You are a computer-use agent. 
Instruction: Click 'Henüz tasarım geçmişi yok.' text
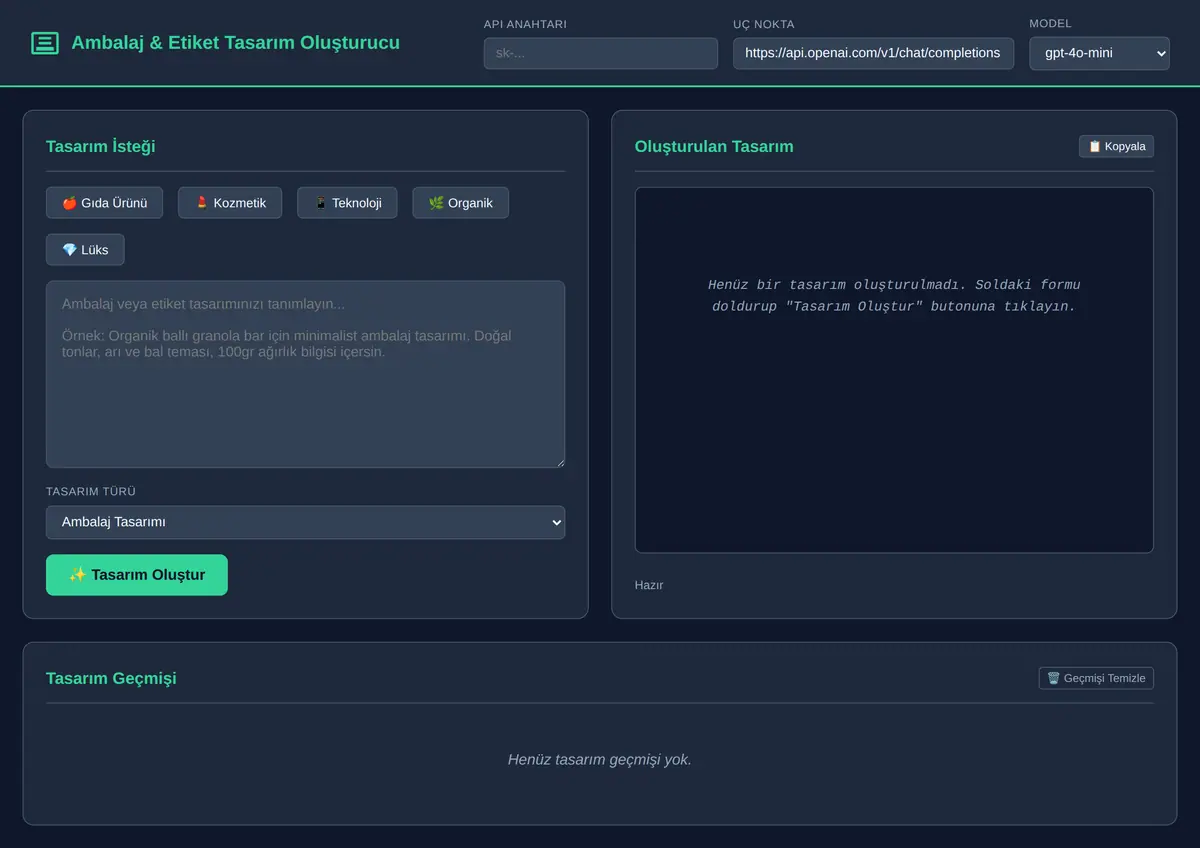(600, 760)
